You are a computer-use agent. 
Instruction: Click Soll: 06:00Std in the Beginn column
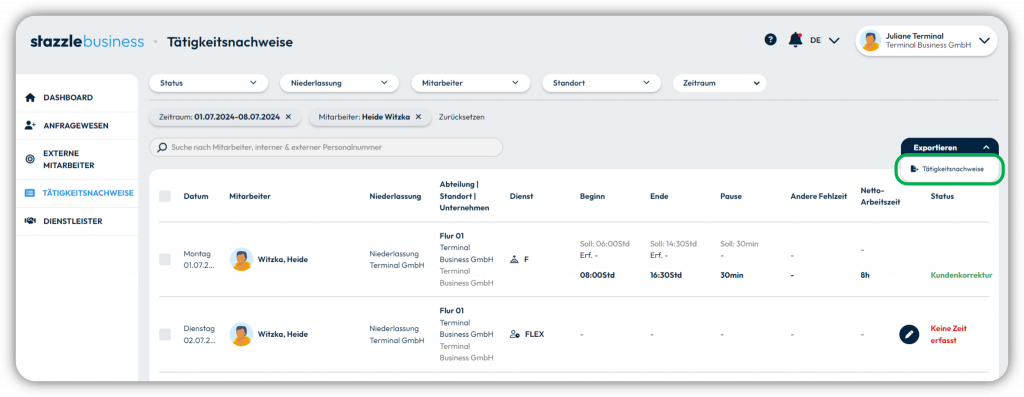pos(605,244)
